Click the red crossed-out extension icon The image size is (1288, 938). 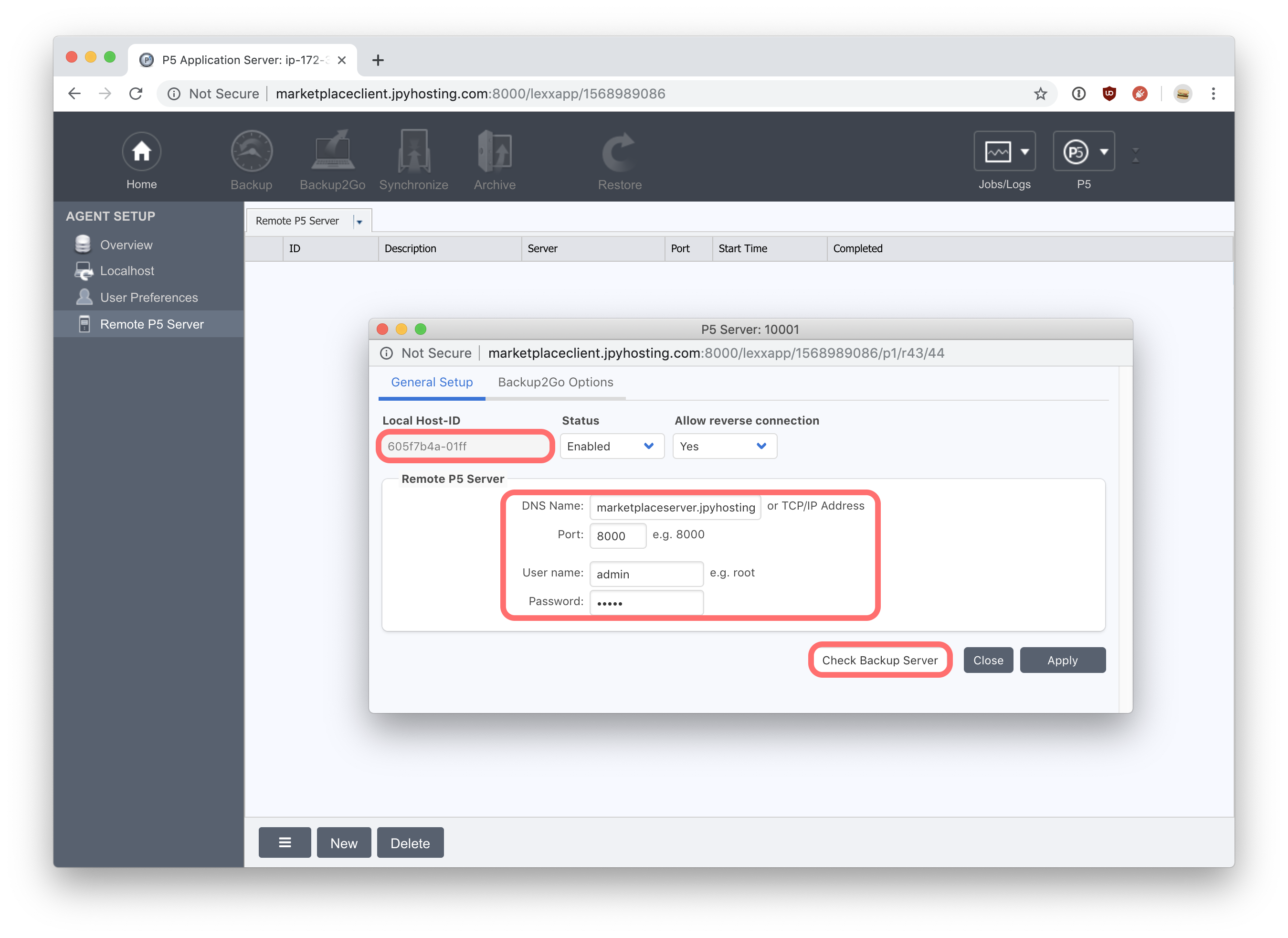click(1140, 94)
